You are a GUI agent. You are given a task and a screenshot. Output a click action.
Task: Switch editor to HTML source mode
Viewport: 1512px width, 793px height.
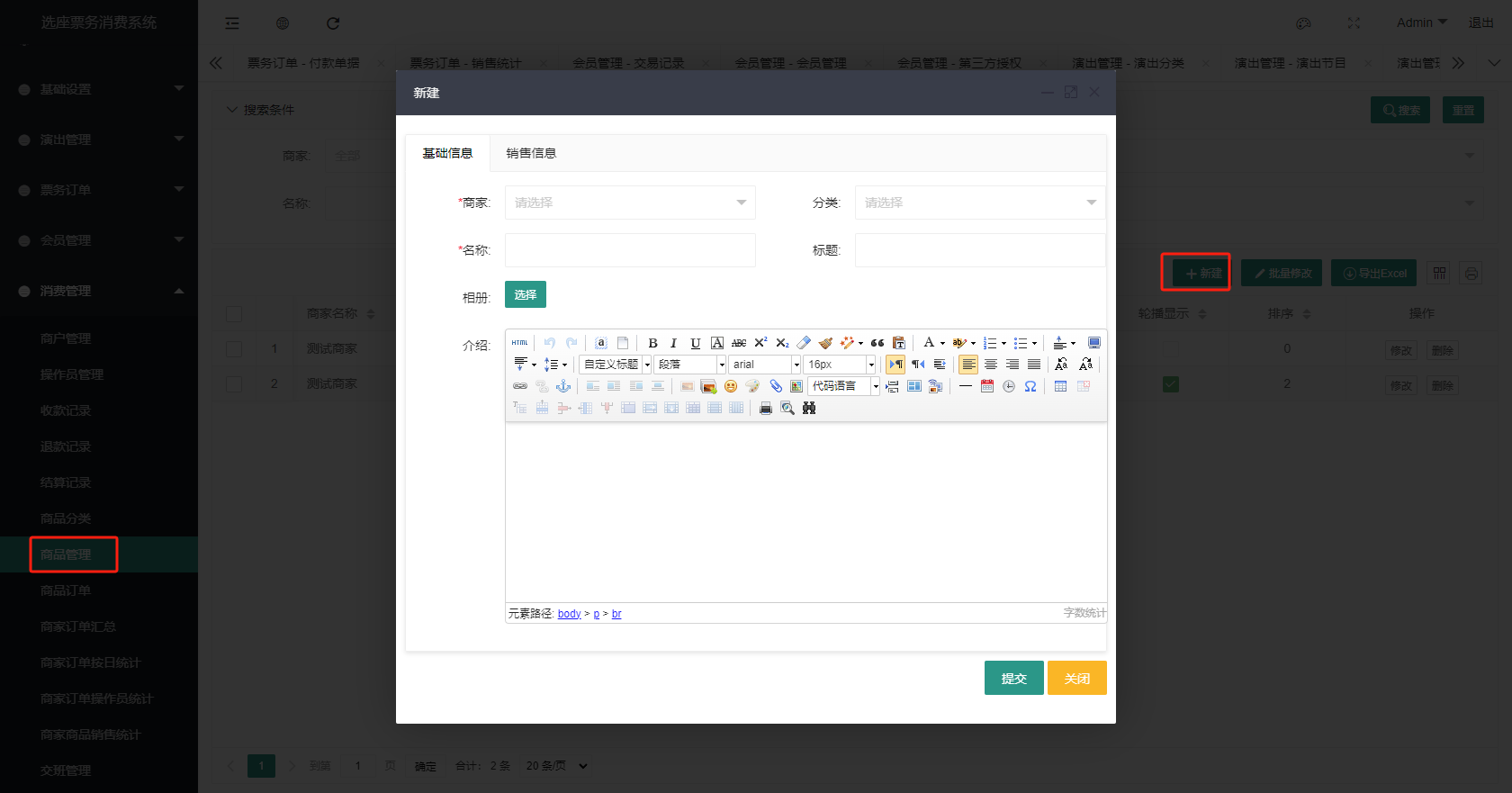point(520,343)
